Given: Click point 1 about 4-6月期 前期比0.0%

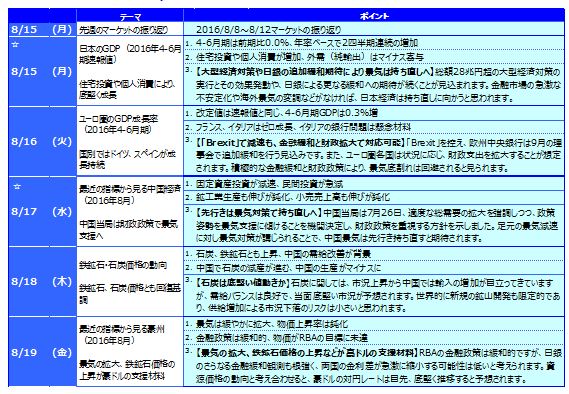Looking at the screenshot, I should coord(307,43).
